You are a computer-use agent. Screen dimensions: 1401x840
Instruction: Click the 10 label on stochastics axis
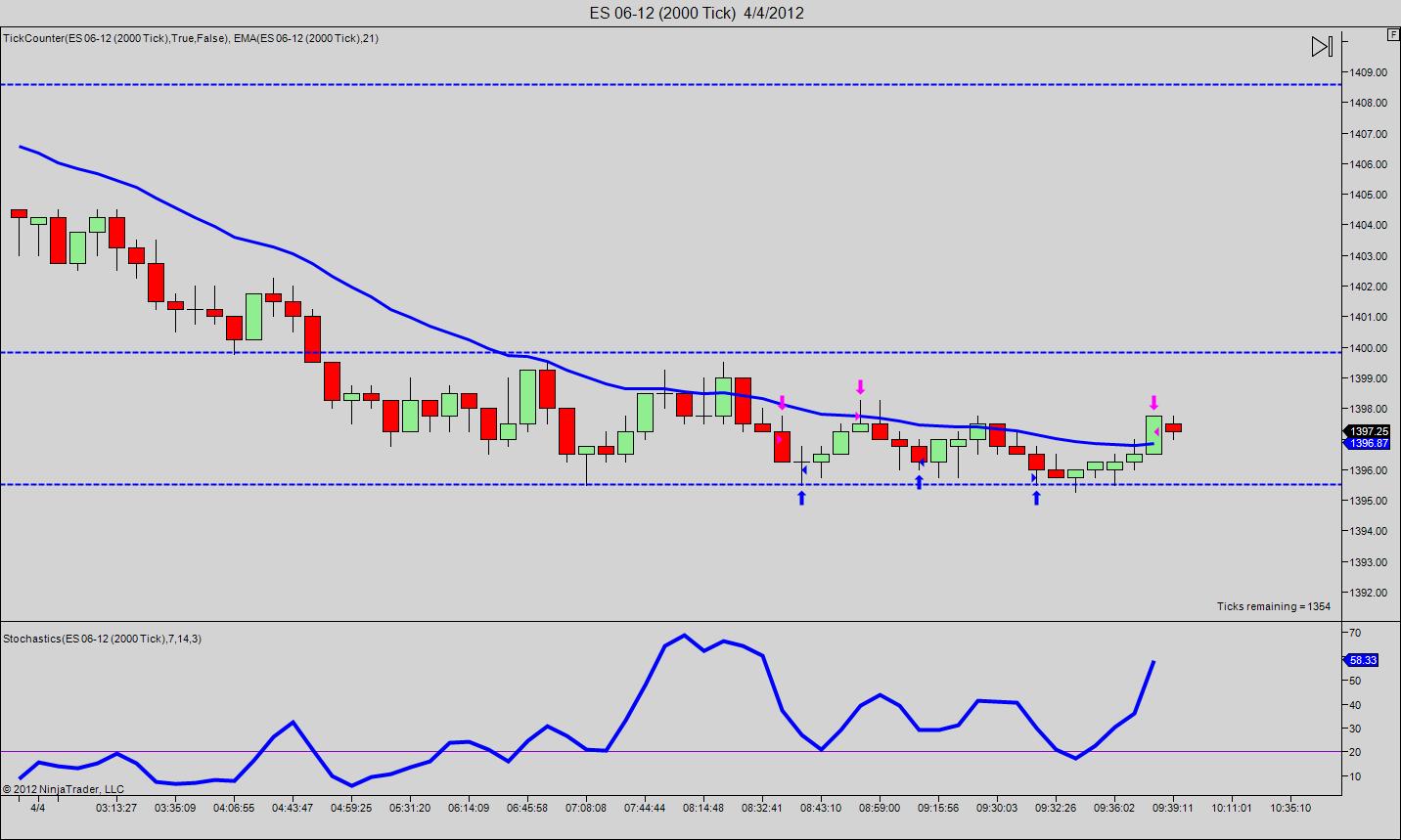point(1355,776)
